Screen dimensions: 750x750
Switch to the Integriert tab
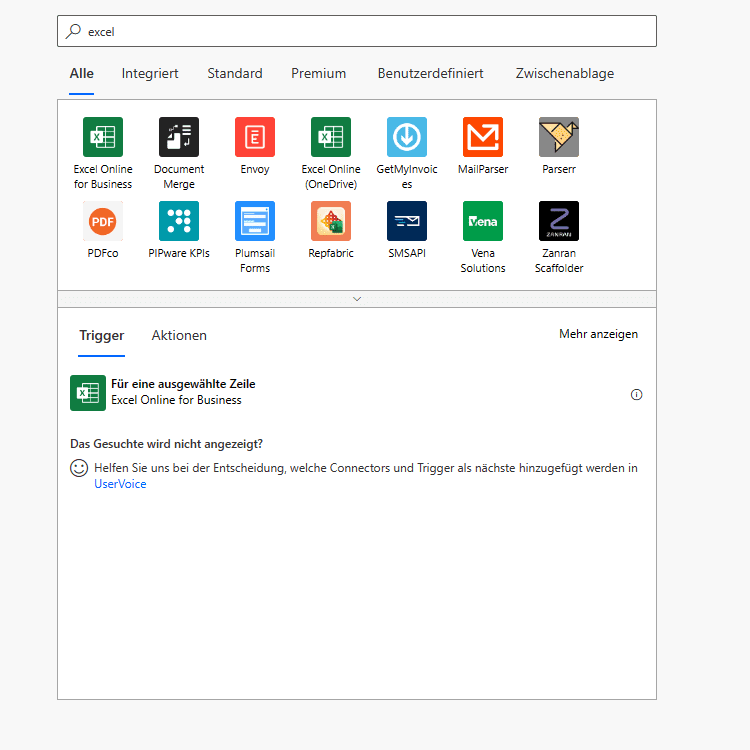pyautogui.click(x=150, y=74)
